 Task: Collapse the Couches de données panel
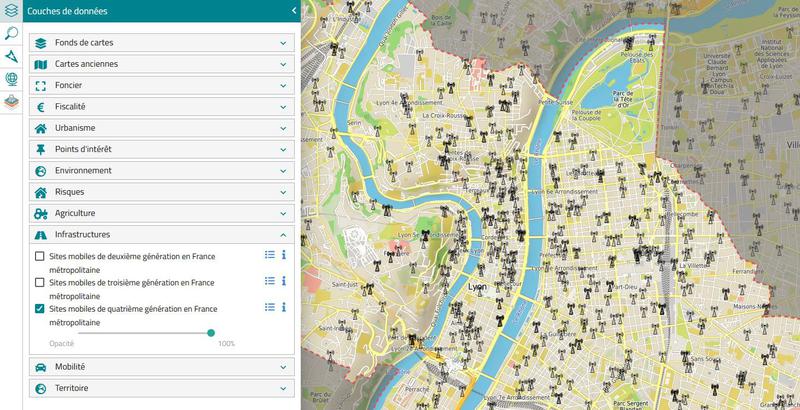coord(293,11)
